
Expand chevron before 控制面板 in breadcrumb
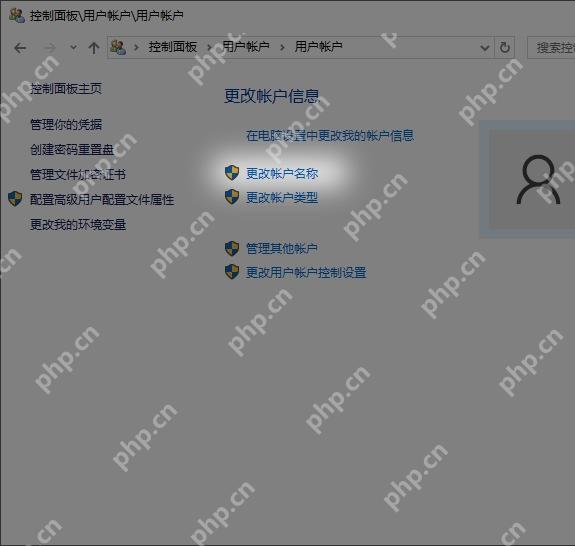pyautogui.click(x=136, y=47)
